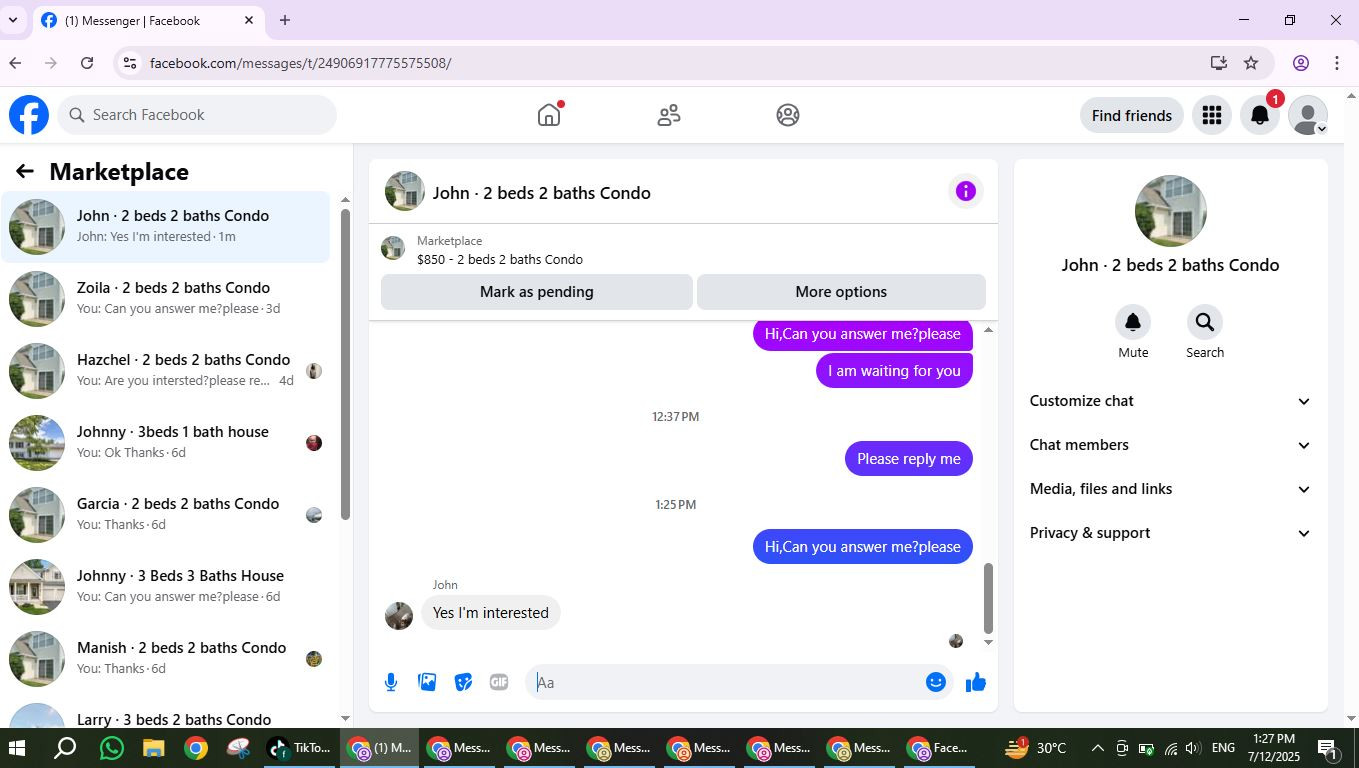This screenshot has width=1359, height=768.
Task: Close the Messenger browser tab
Action: [x=249, y=20]
